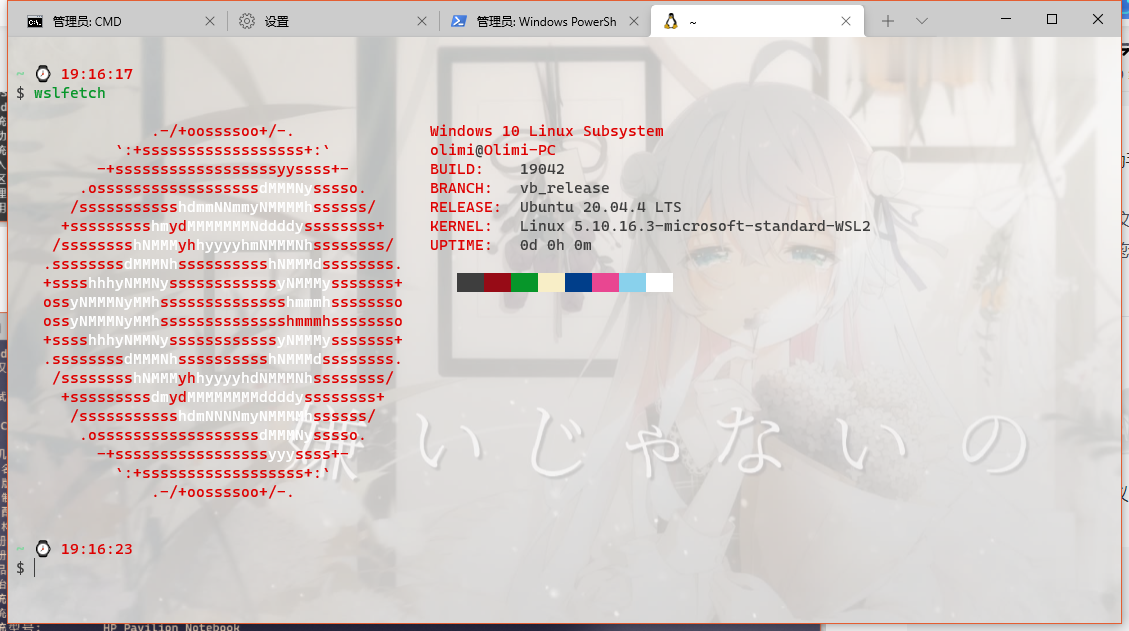Image resolution: width=1129 pixels, height=631 pixels.
Task: Click the Tux icon beside the 19:16:23 timestamp
Action: pyautogui.click(x=41, y=547)
